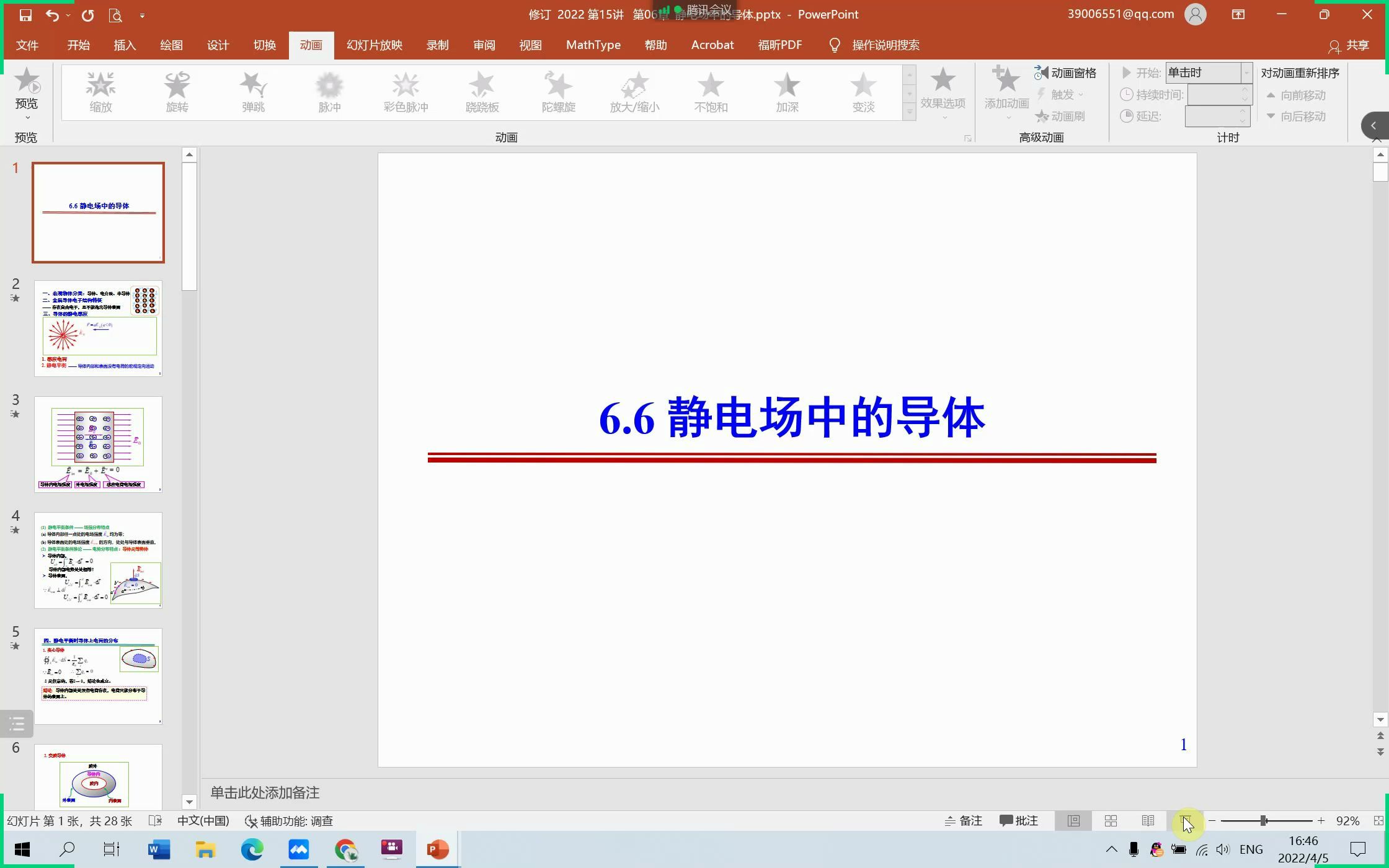
Task: Select the 陀螺旋 (Spin) animation
Action: pos(557,92)
